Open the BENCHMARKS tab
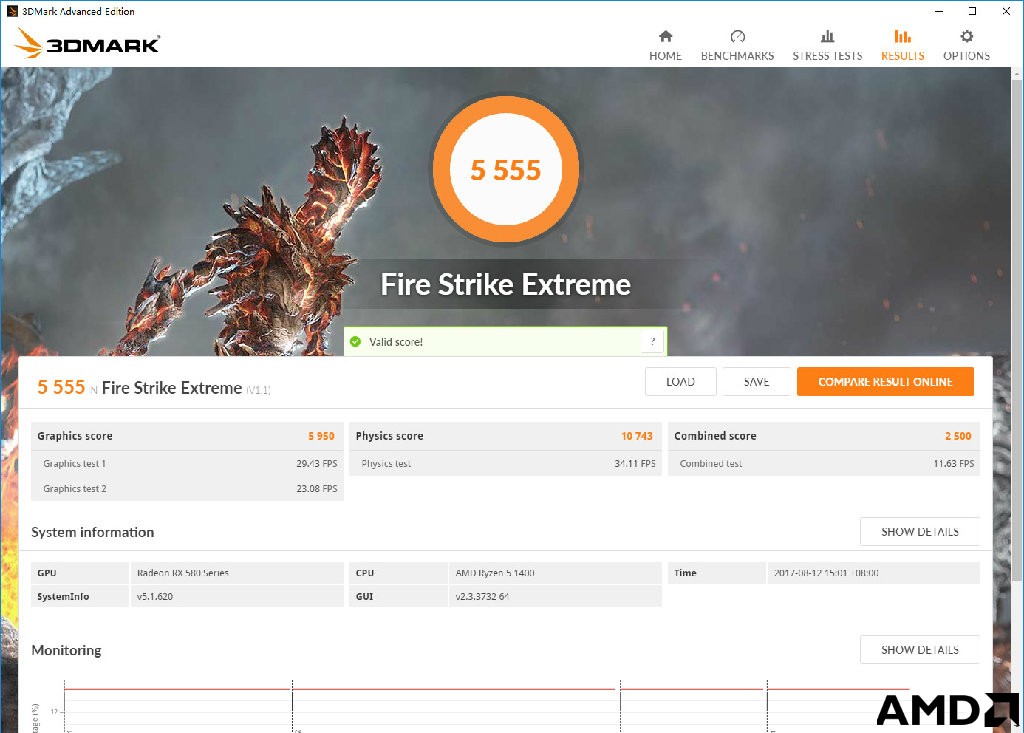This screenshot has width=1024, height=733. point(737,45)
